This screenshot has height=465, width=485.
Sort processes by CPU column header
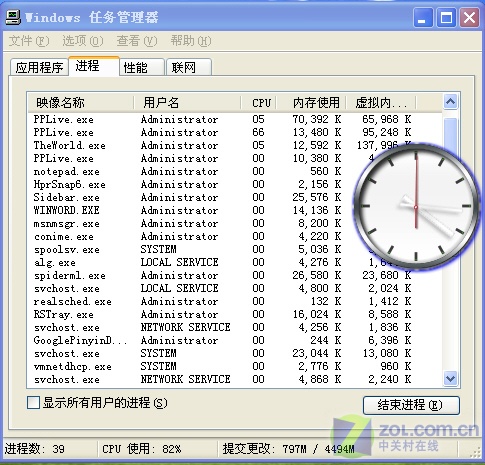click(258, 103)
